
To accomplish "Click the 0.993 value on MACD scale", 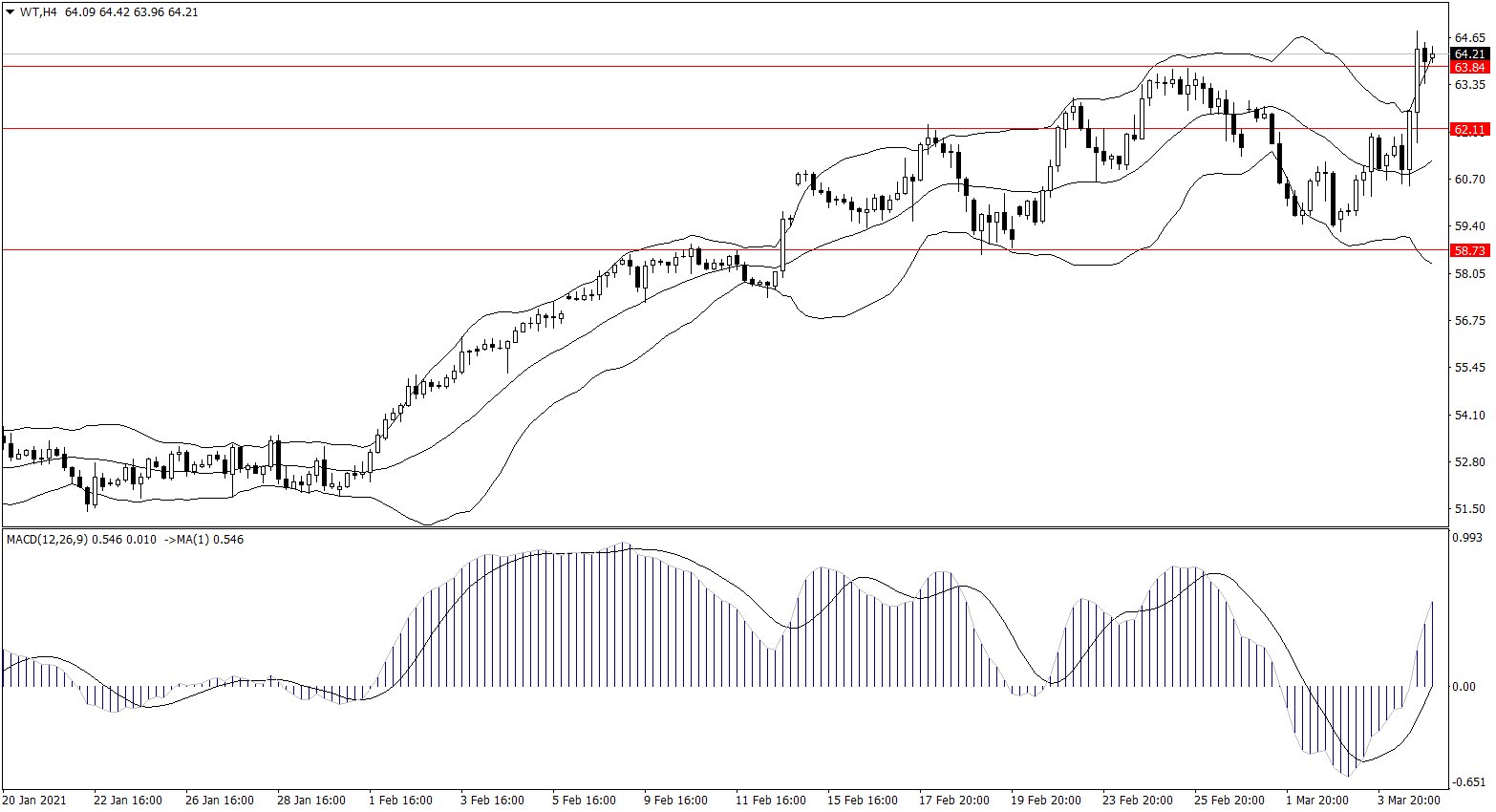I will [x=1466, y=538].
